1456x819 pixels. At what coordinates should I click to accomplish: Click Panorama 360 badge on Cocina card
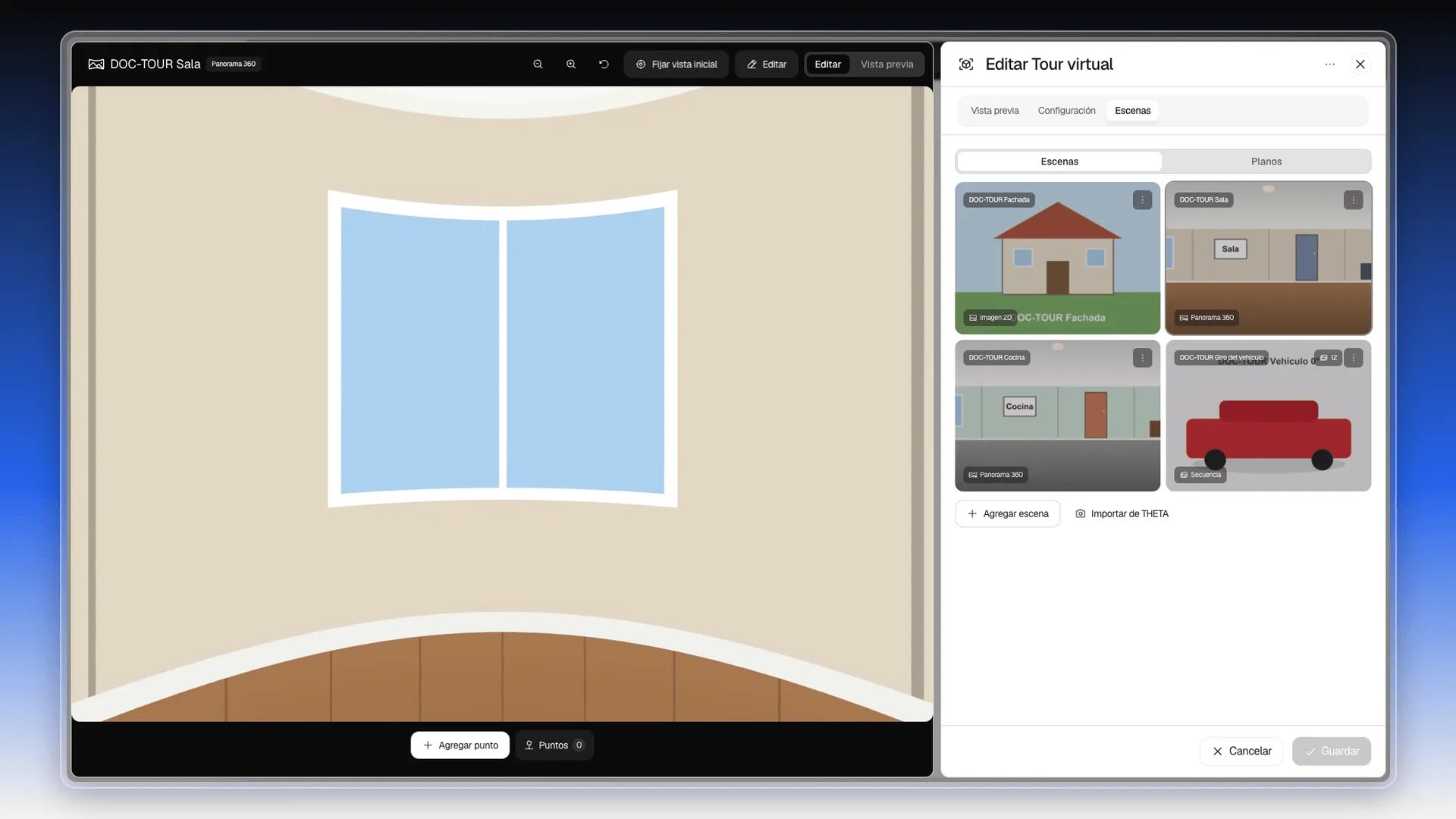click(996, 475)
